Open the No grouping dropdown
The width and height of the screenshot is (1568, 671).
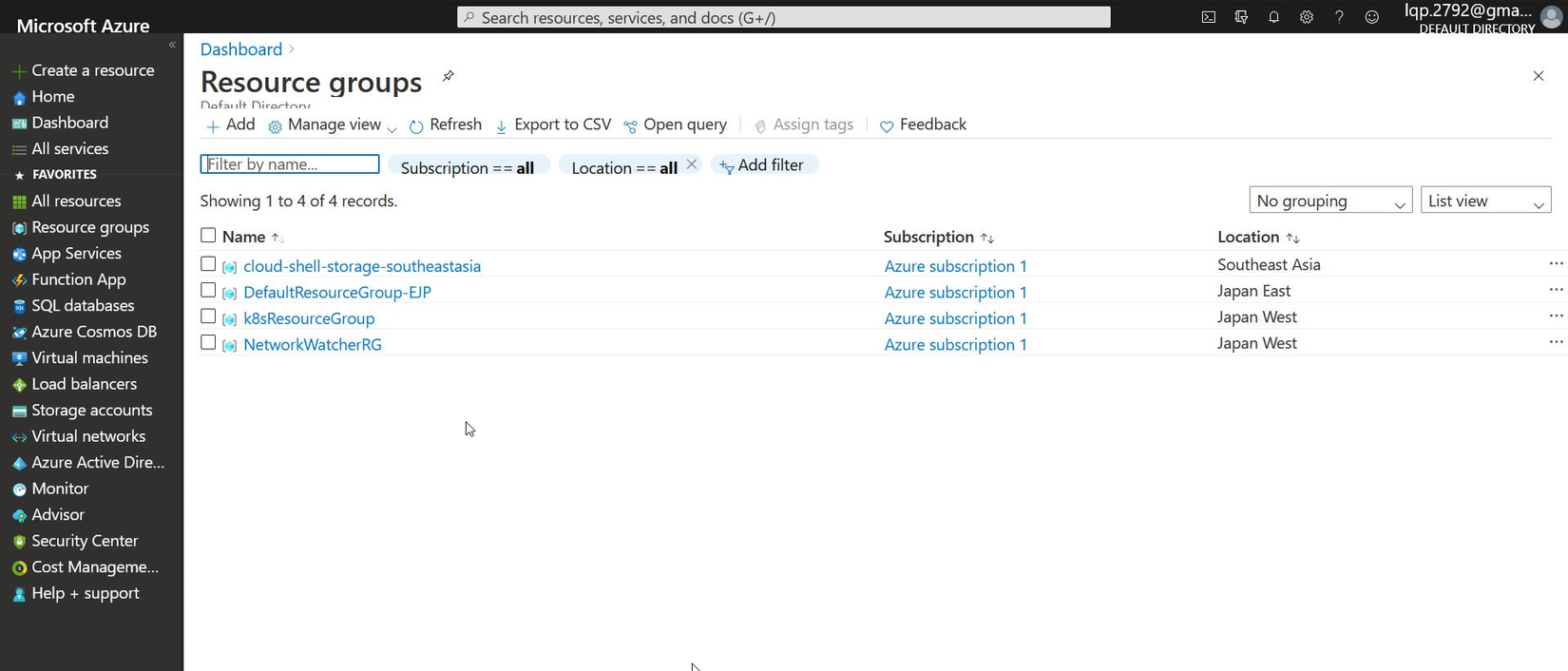coord(1330,201)
